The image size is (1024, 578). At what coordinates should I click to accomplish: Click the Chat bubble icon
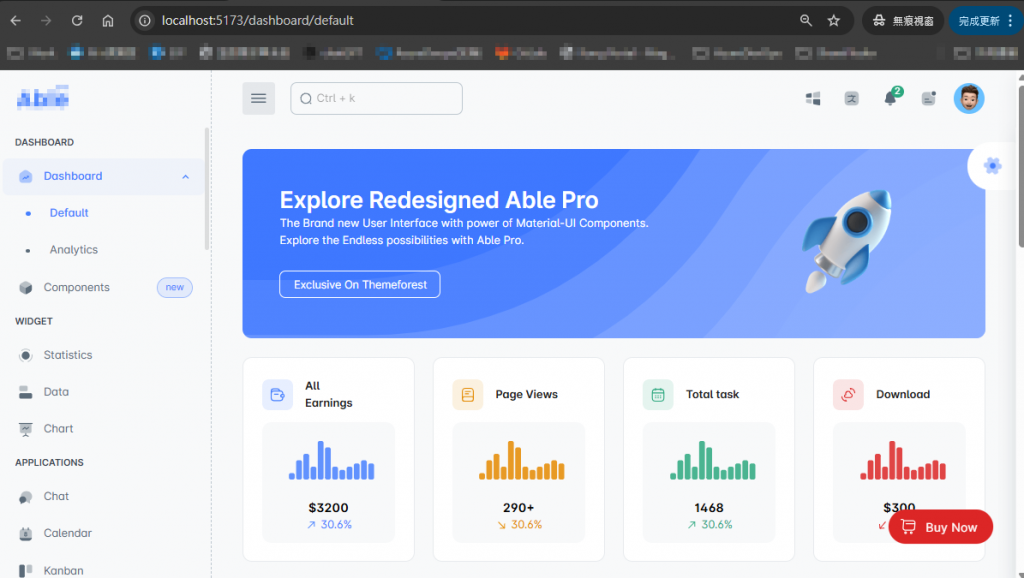pyautogui.click(x=25, y=497)
